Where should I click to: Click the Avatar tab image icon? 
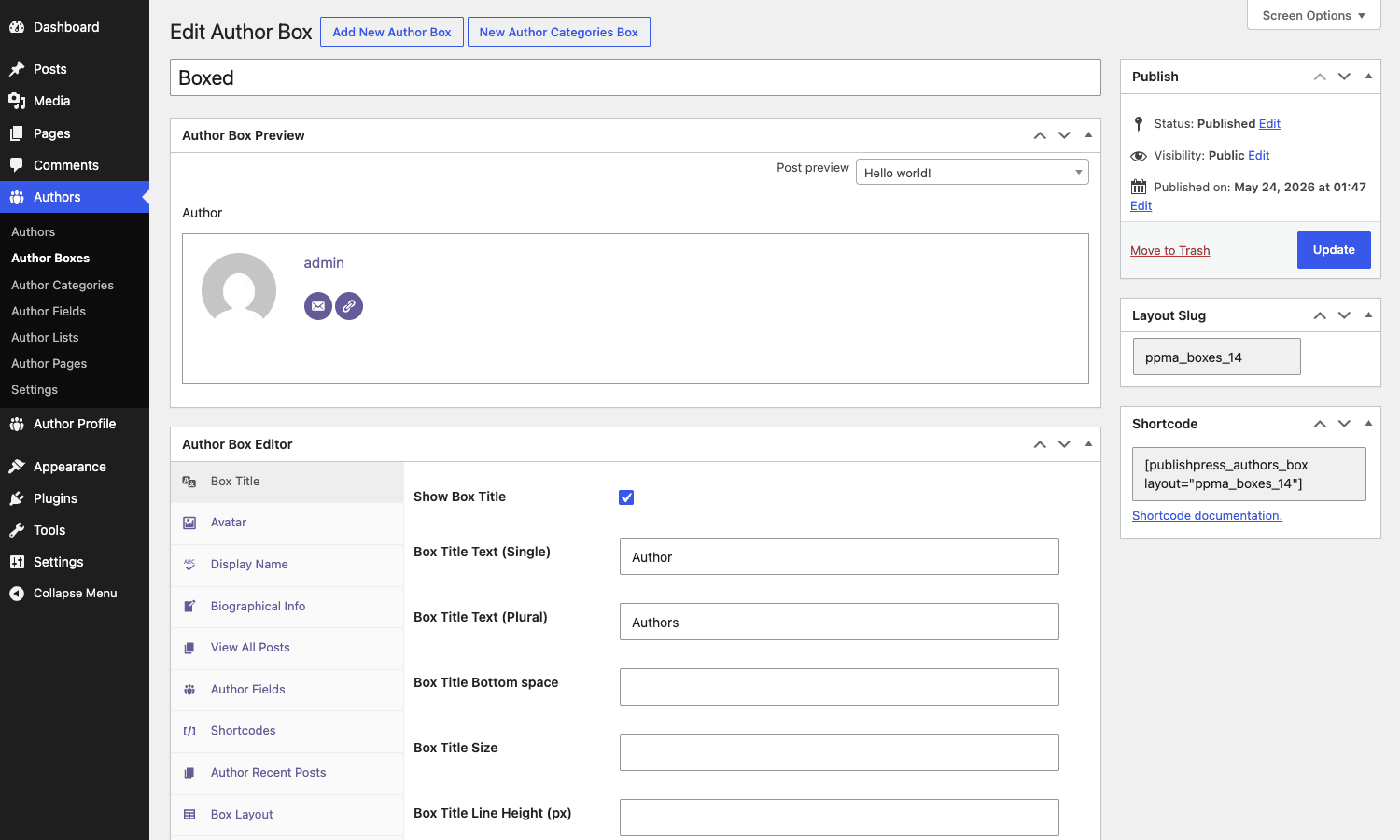pyautogui.click(x=189, y=523)
